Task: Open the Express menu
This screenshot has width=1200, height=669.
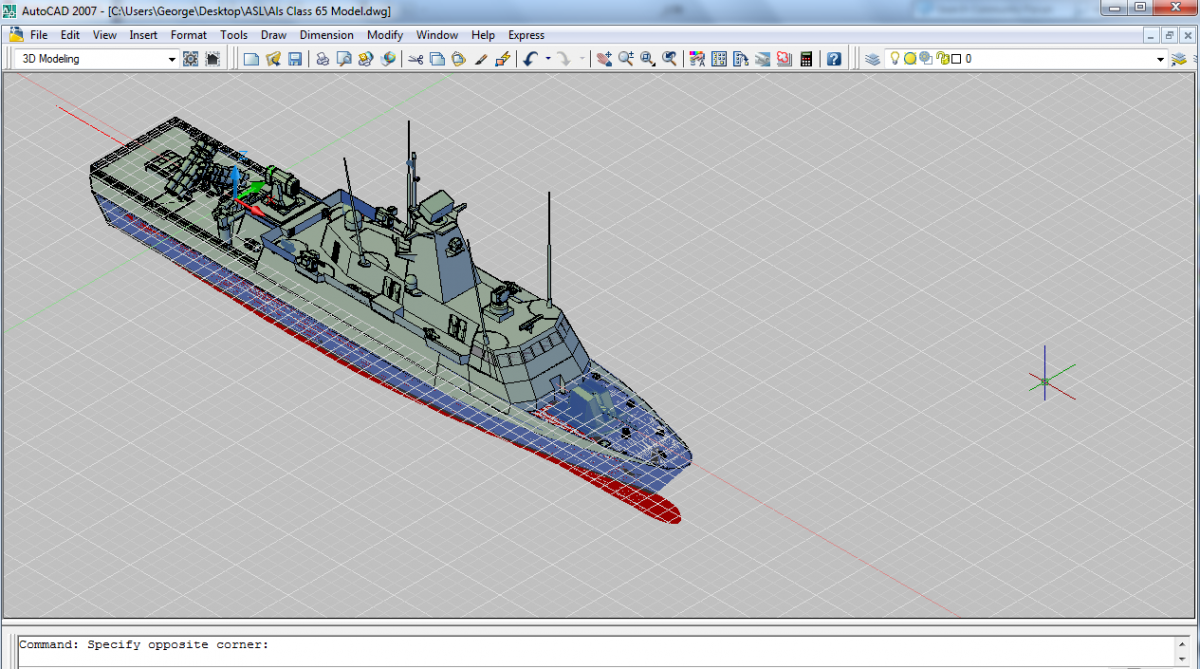Action: pyautogui.click(x=526, y=35)
